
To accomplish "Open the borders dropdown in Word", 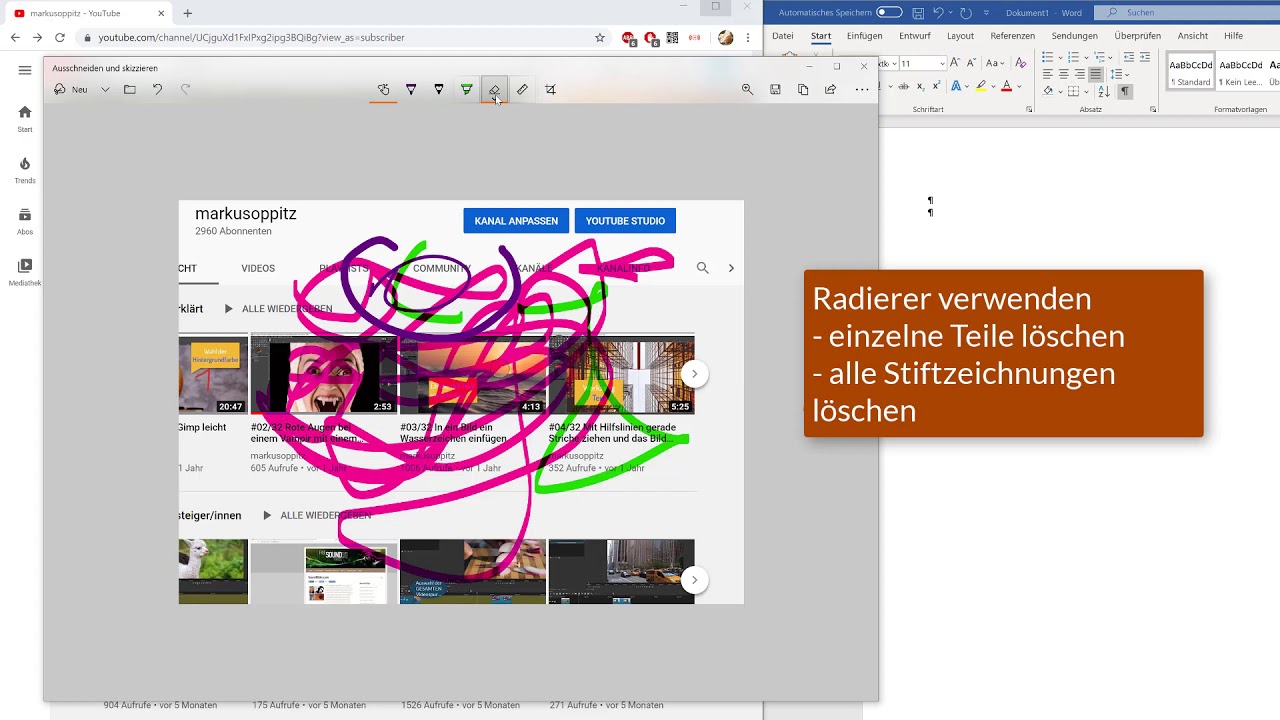I will tap(1086, 91).
